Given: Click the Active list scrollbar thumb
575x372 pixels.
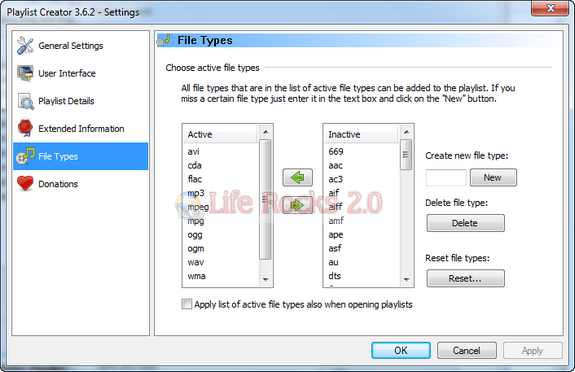Looking at the screenshot, I should [x=265, y=199].
